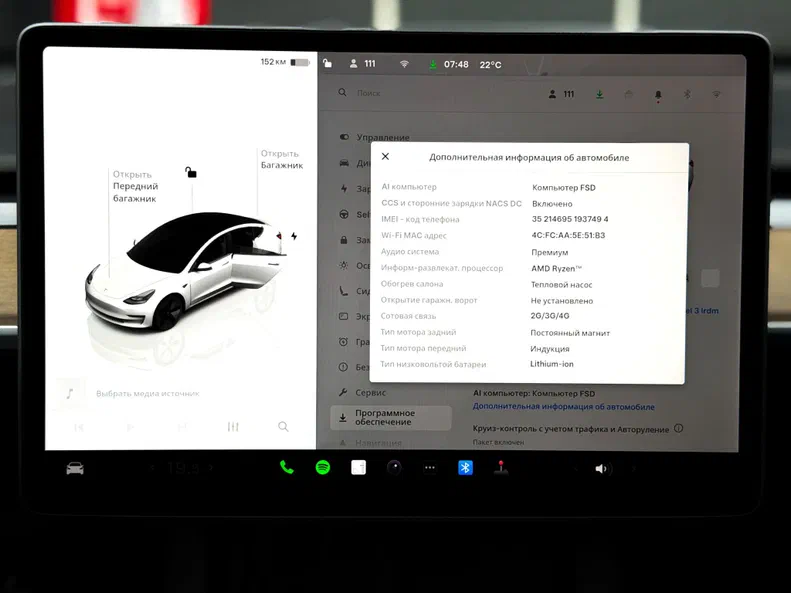Select AMD Ryzen processor value
The width and height of the screenshot is (791, 593).
tap(556, 268)
